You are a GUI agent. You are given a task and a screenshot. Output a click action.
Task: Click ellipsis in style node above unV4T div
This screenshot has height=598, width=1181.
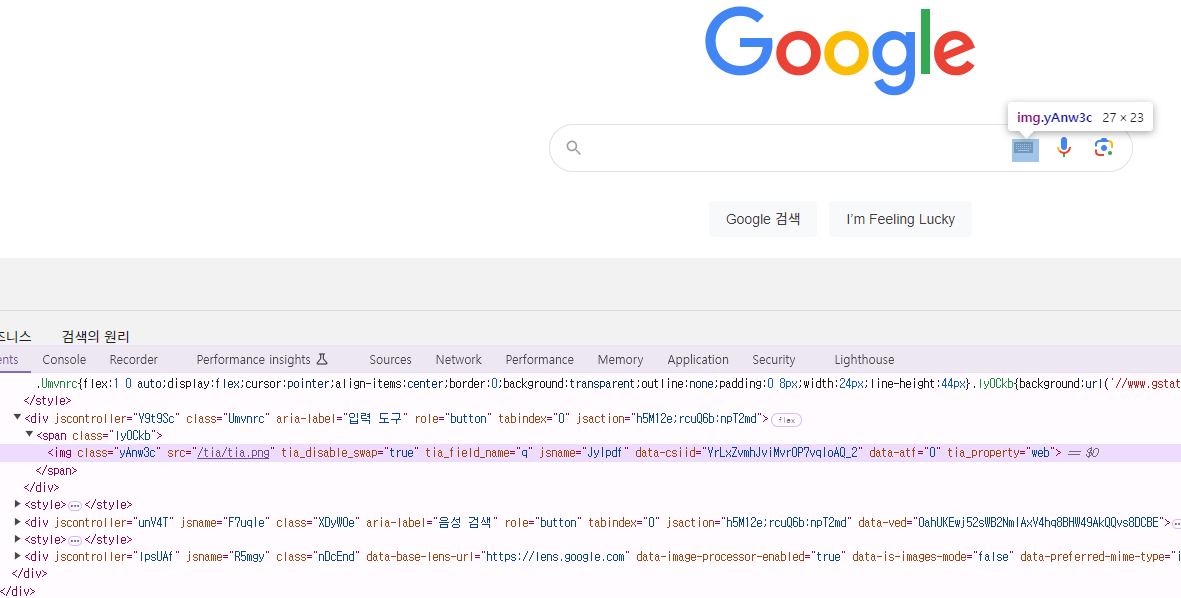pos(75,505)
